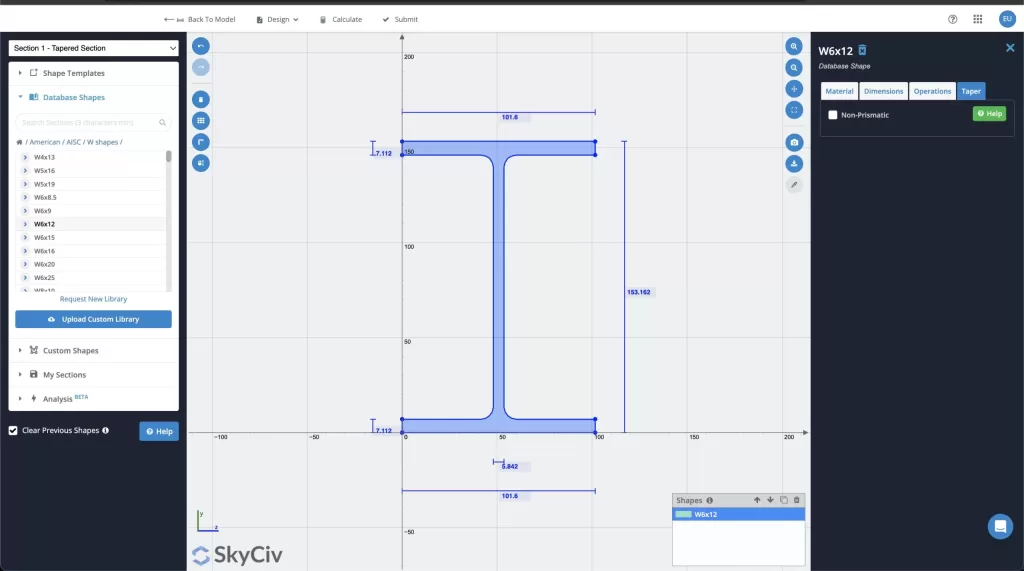Click the 153.162 height dimension label
1024x571 pixels.
pyautogui.click(x=639, y=292)
